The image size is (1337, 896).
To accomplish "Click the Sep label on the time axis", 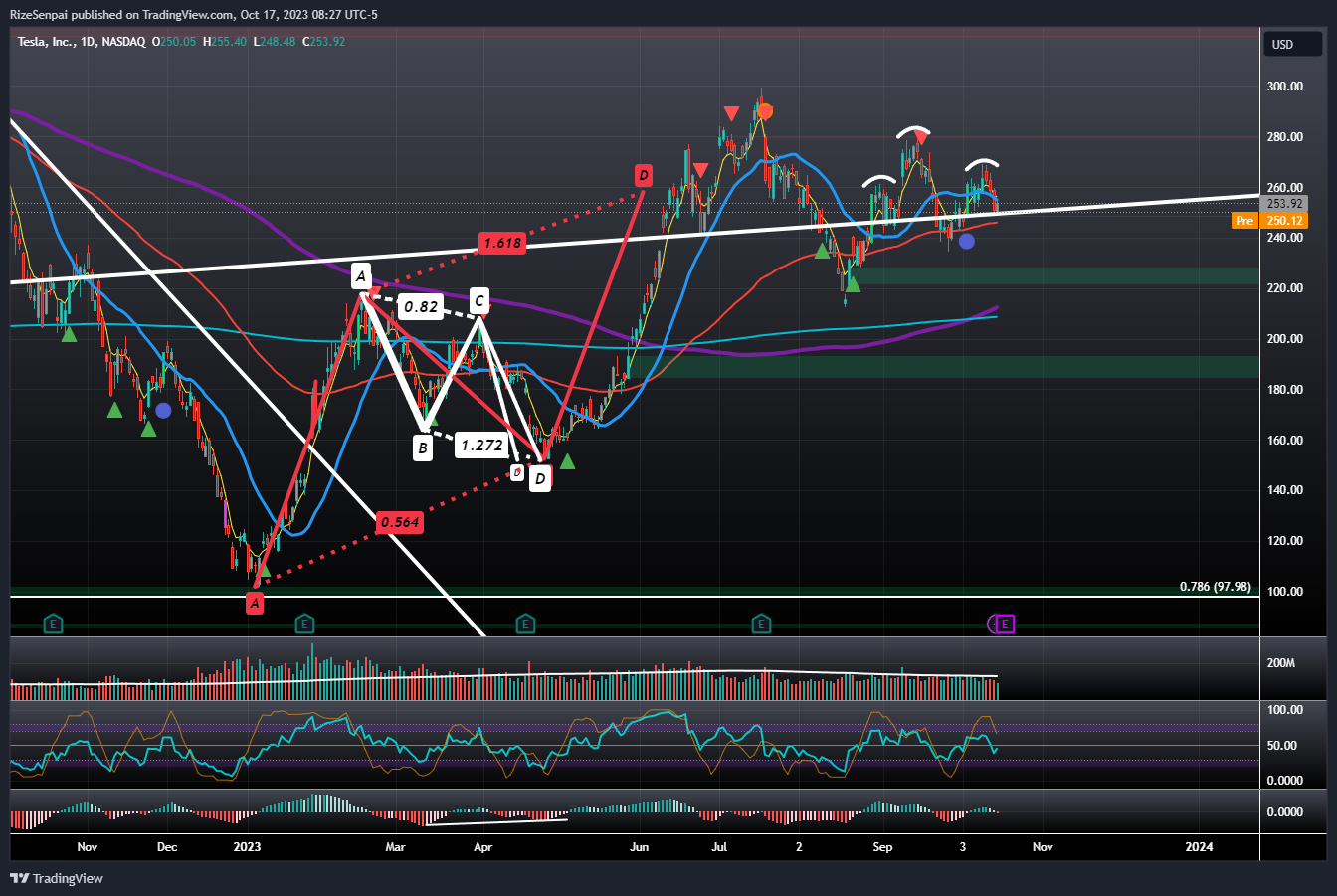I will pos(881,847).
